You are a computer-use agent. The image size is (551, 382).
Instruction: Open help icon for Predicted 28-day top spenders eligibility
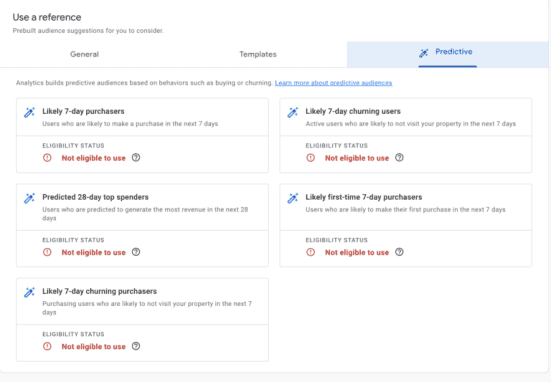point(136,252)
